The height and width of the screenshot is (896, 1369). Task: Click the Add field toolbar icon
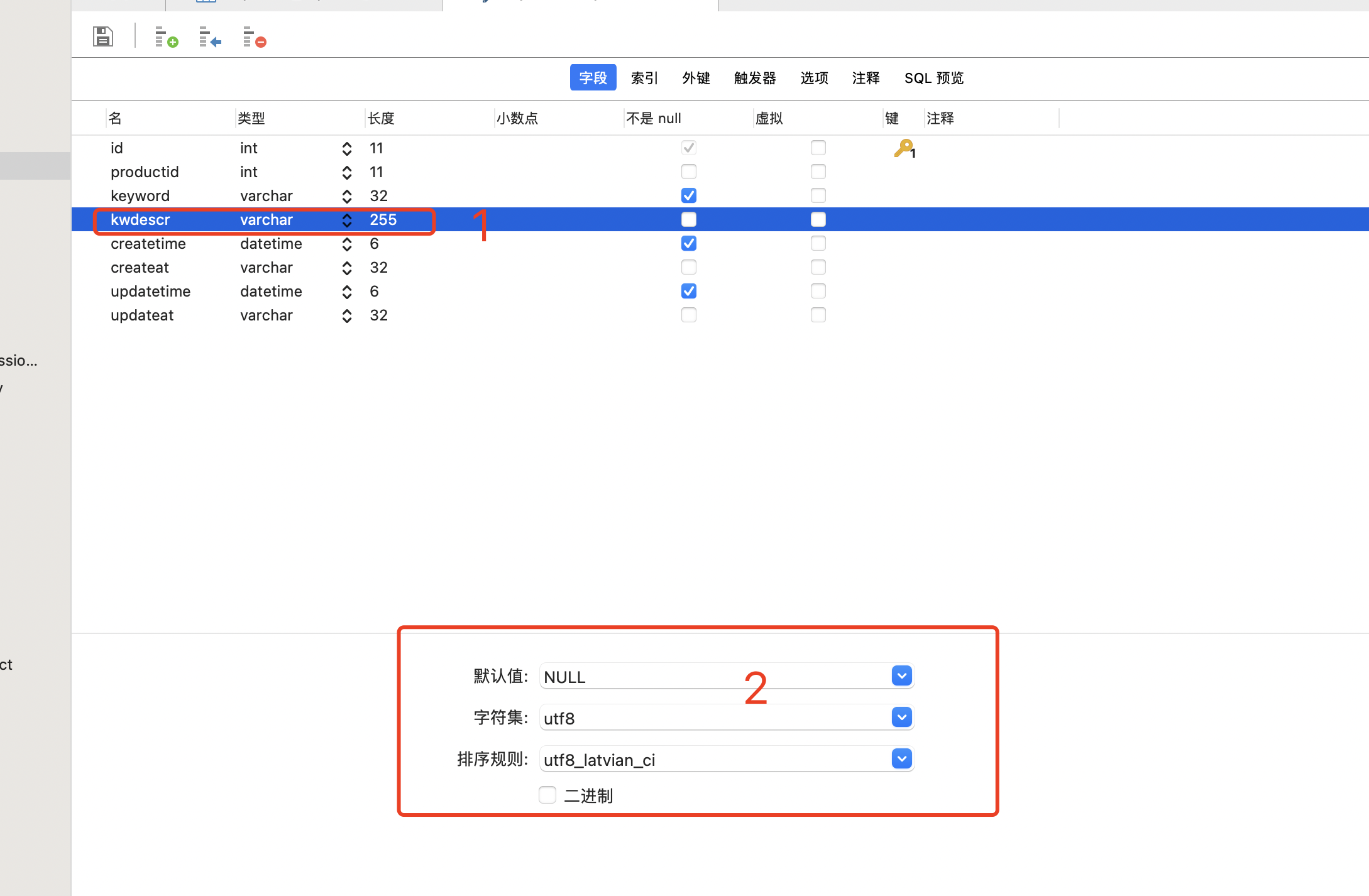click(166, 37)
